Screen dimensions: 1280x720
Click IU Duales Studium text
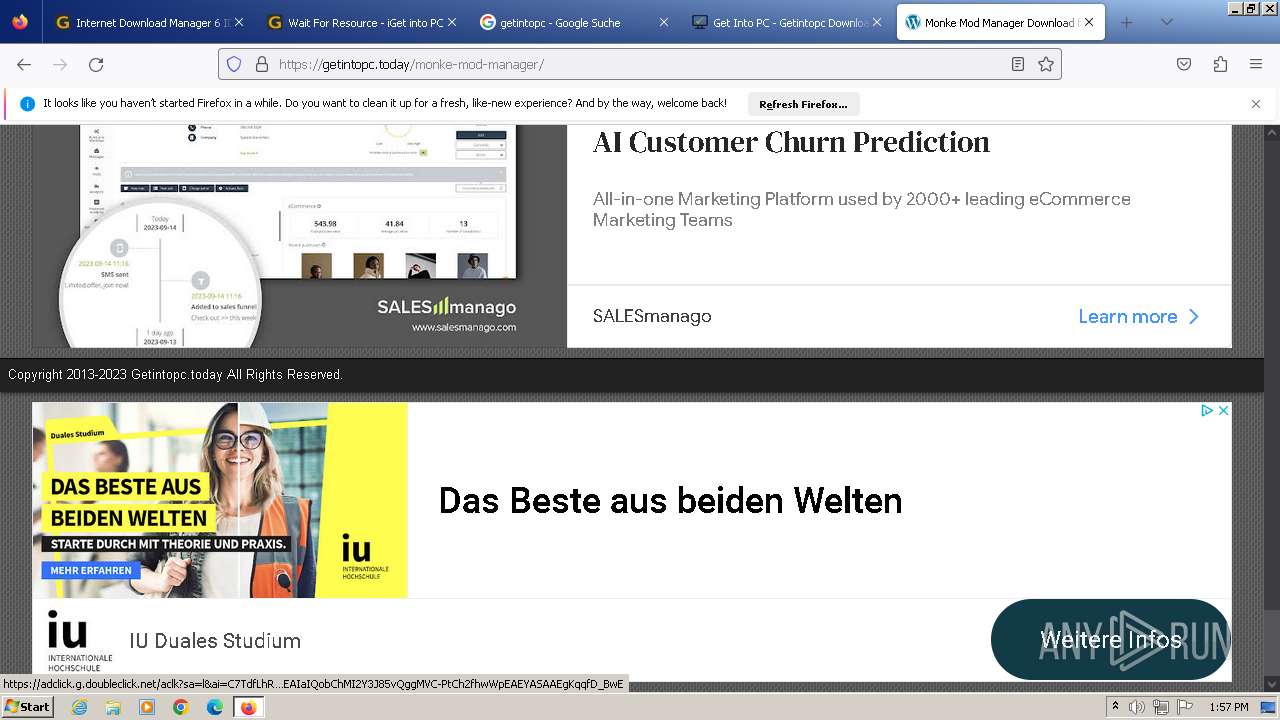coord(215,641)
